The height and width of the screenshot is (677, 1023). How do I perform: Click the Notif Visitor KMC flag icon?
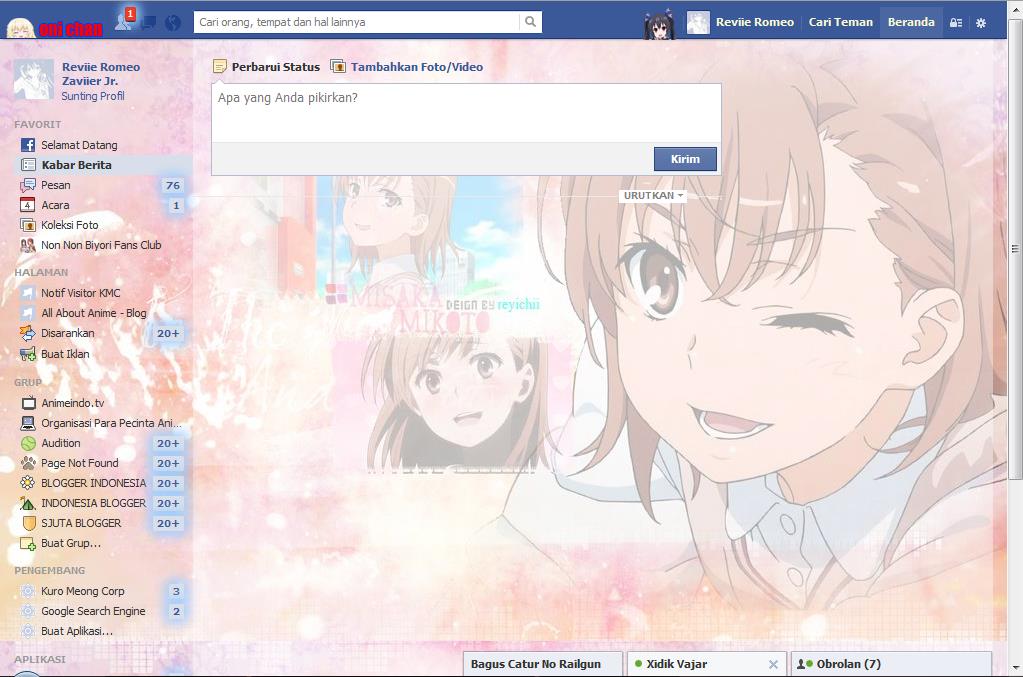point(27,293)
